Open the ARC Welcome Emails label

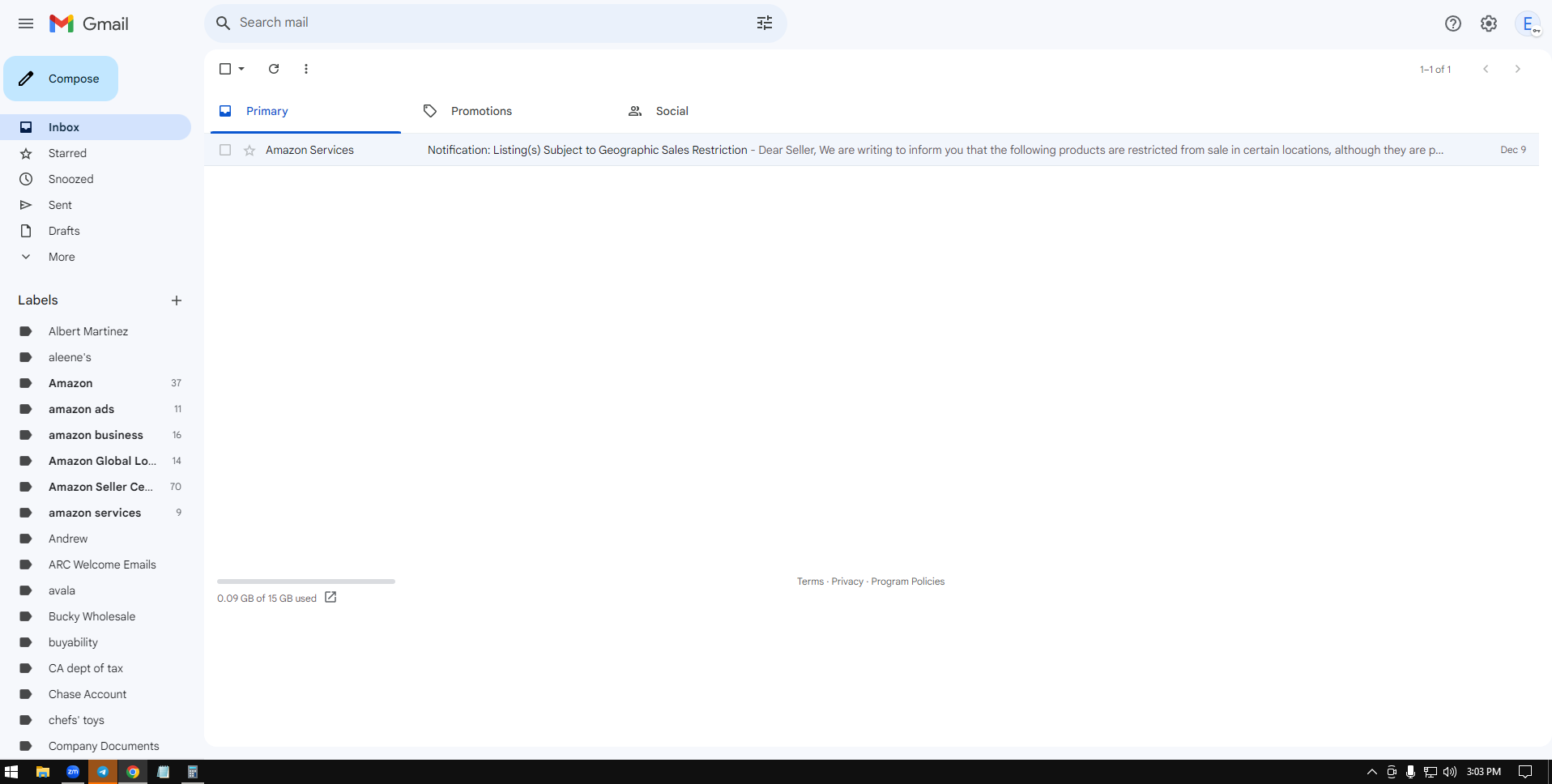point(96,565)
